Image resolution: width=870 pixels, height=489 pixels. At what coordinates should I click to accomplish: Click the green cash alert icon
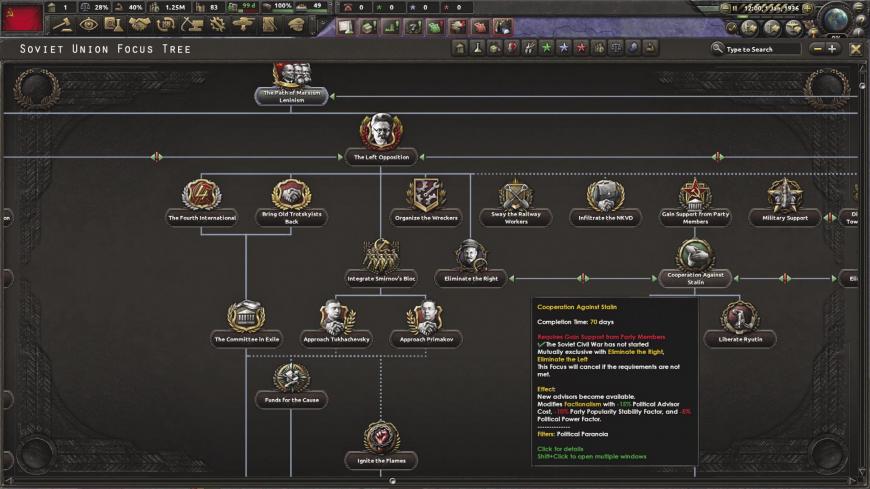(x=368, y=27)
